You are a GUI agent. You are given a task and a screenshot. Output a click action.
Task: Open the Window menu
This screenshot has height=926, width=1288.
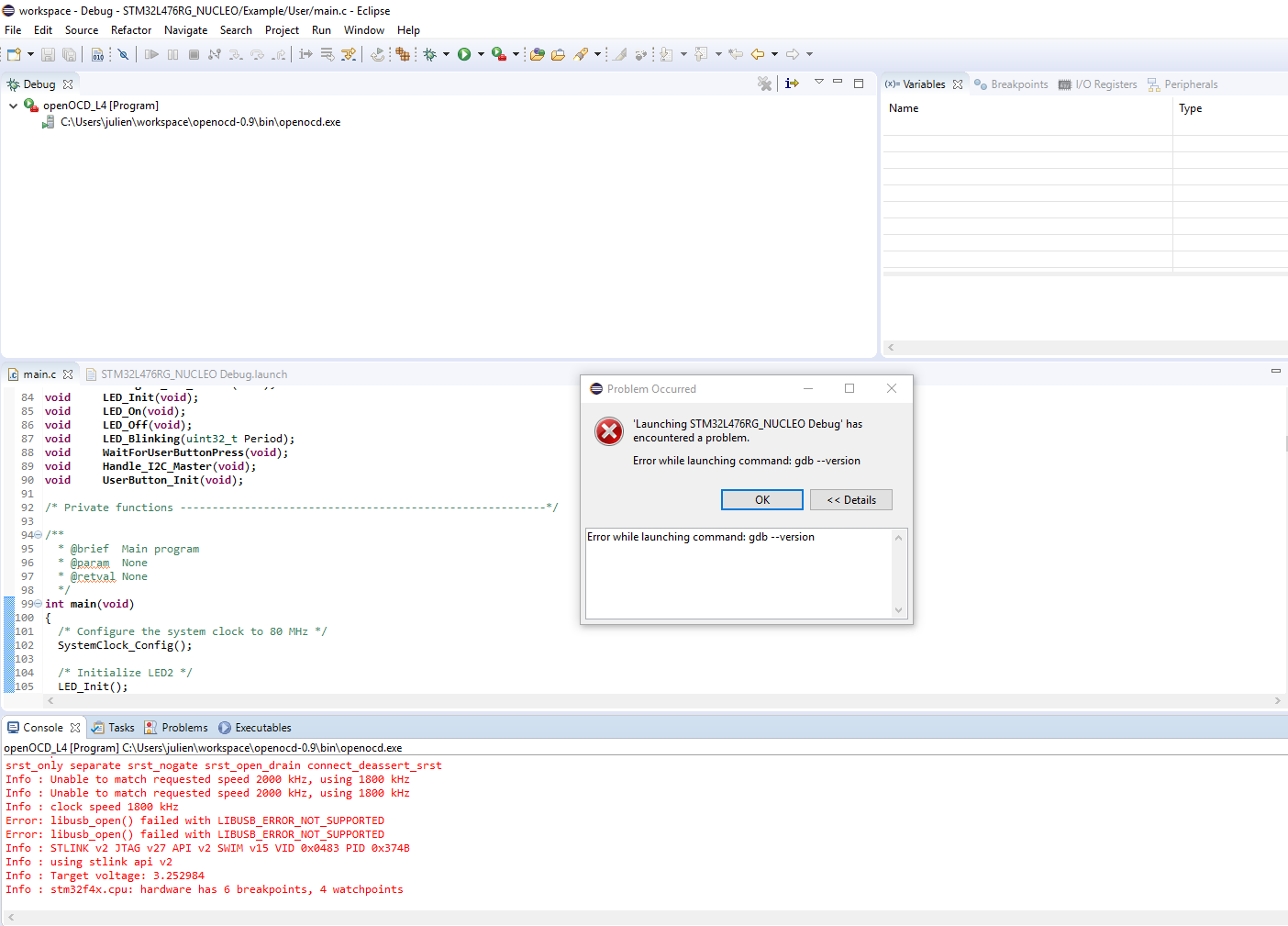[x=364, y=30]
